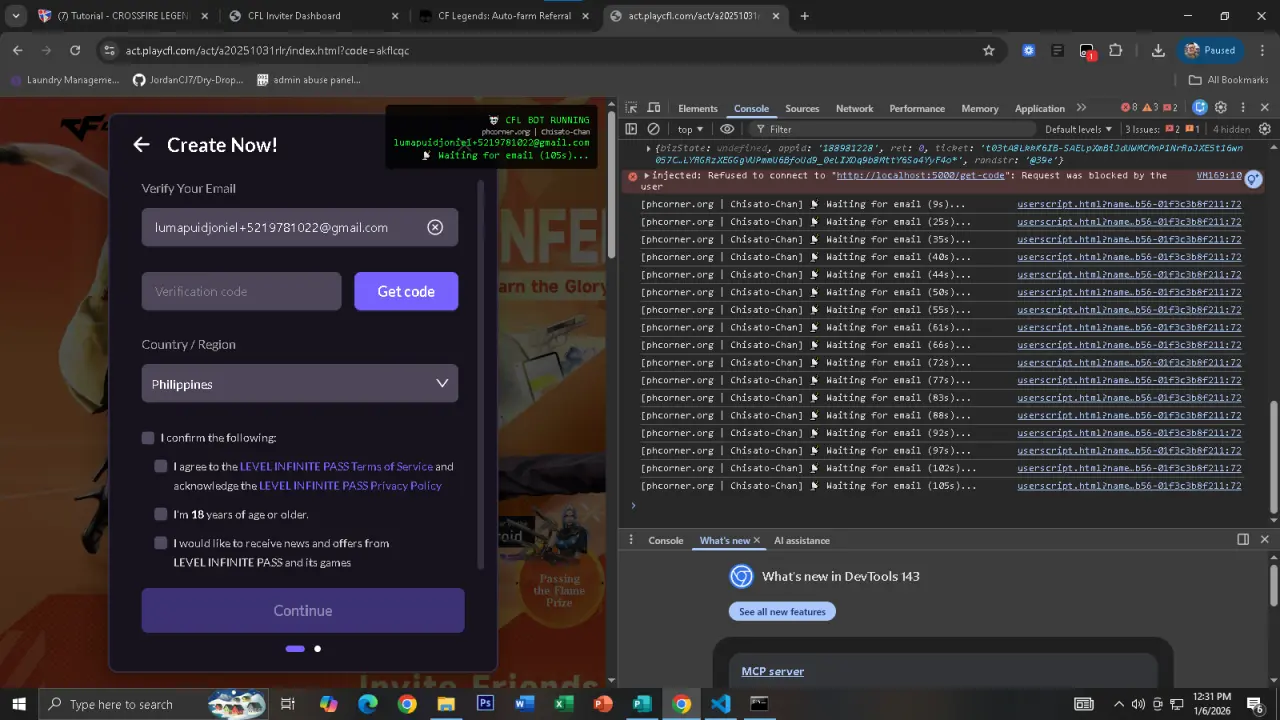Screen dimensions: 1280x720
Task: Expand more DevTools tabs chevron
Action: tap(1081, 108)
